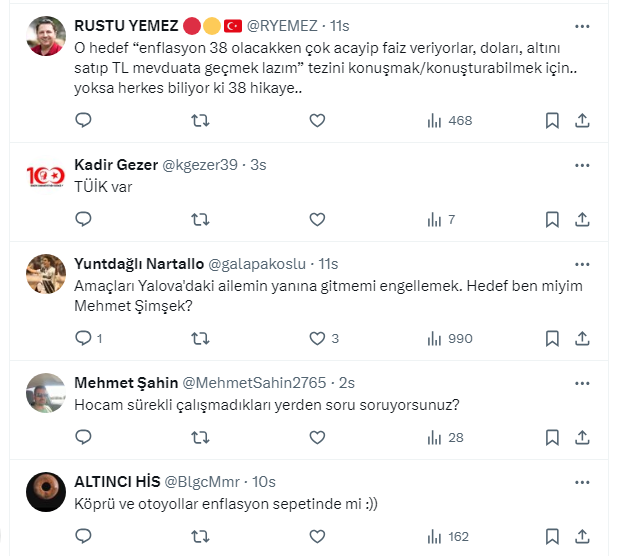The height and width of the screenshot is (556, 622).
Task: Open more options for ALTINCI HİS's tweet
Action: click(x=583, y=481)
